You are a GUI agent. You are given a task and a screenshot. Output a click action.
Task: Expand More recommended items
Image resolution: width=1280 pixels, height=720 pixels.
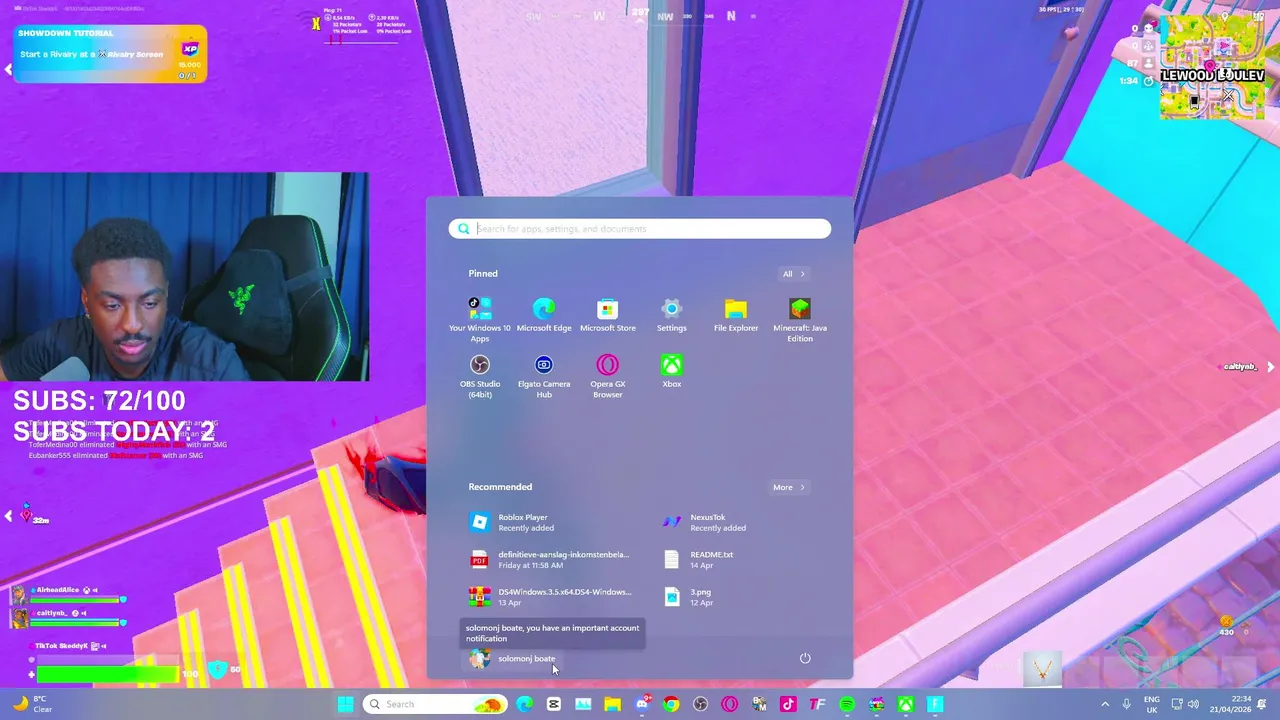[789, 487]
